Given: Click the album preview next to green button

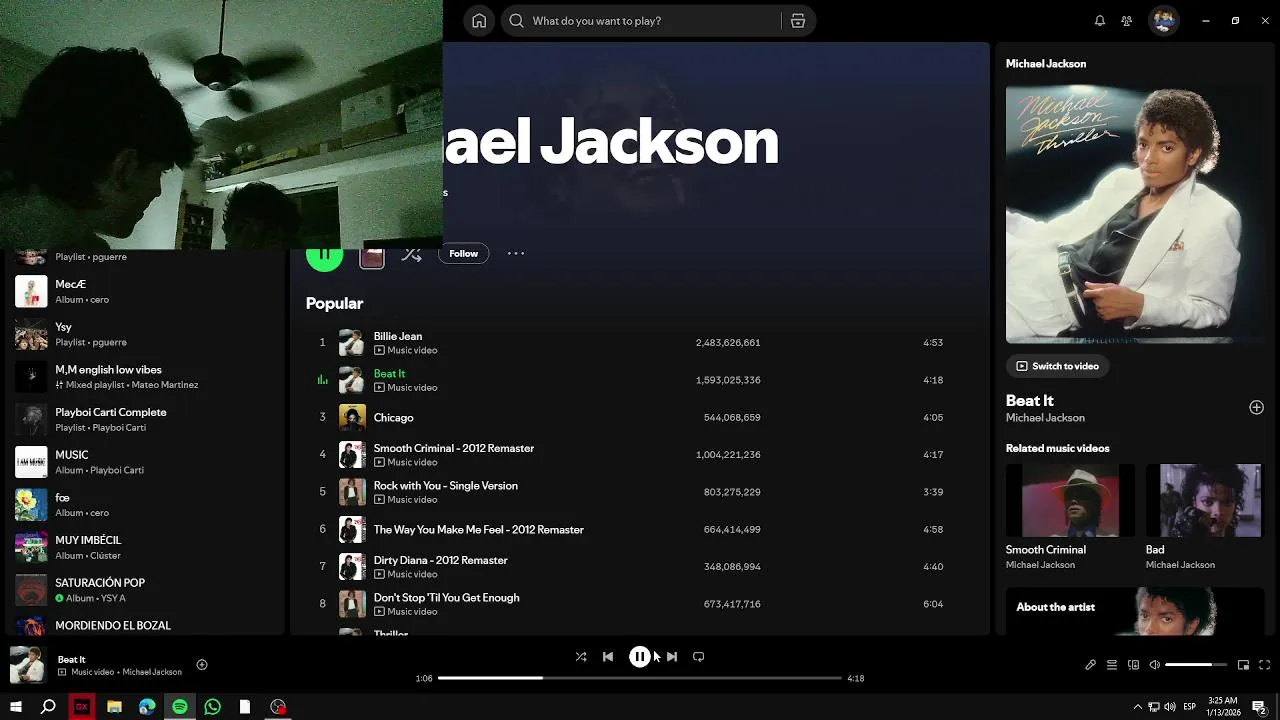Looking at the screenshot, I should 372,256.
